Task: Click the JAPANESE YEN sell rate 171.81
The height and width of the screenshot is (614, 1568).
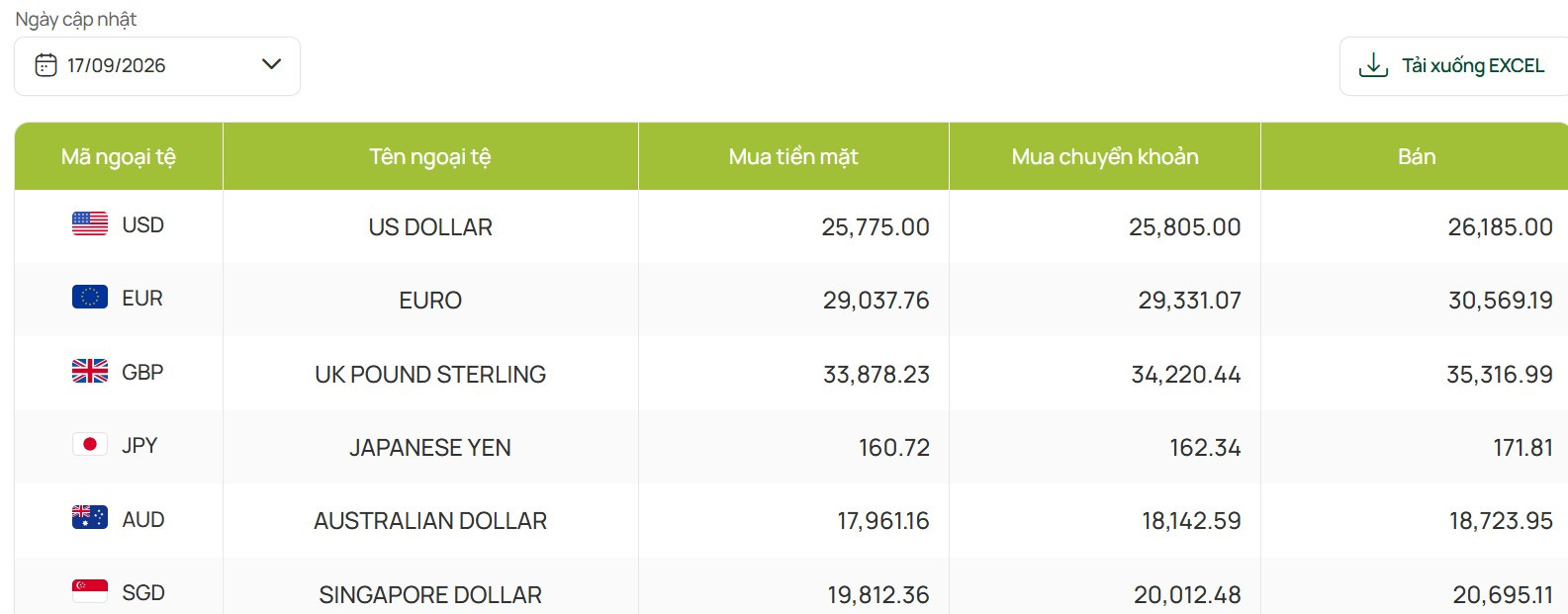Action: click(1522, 448)
